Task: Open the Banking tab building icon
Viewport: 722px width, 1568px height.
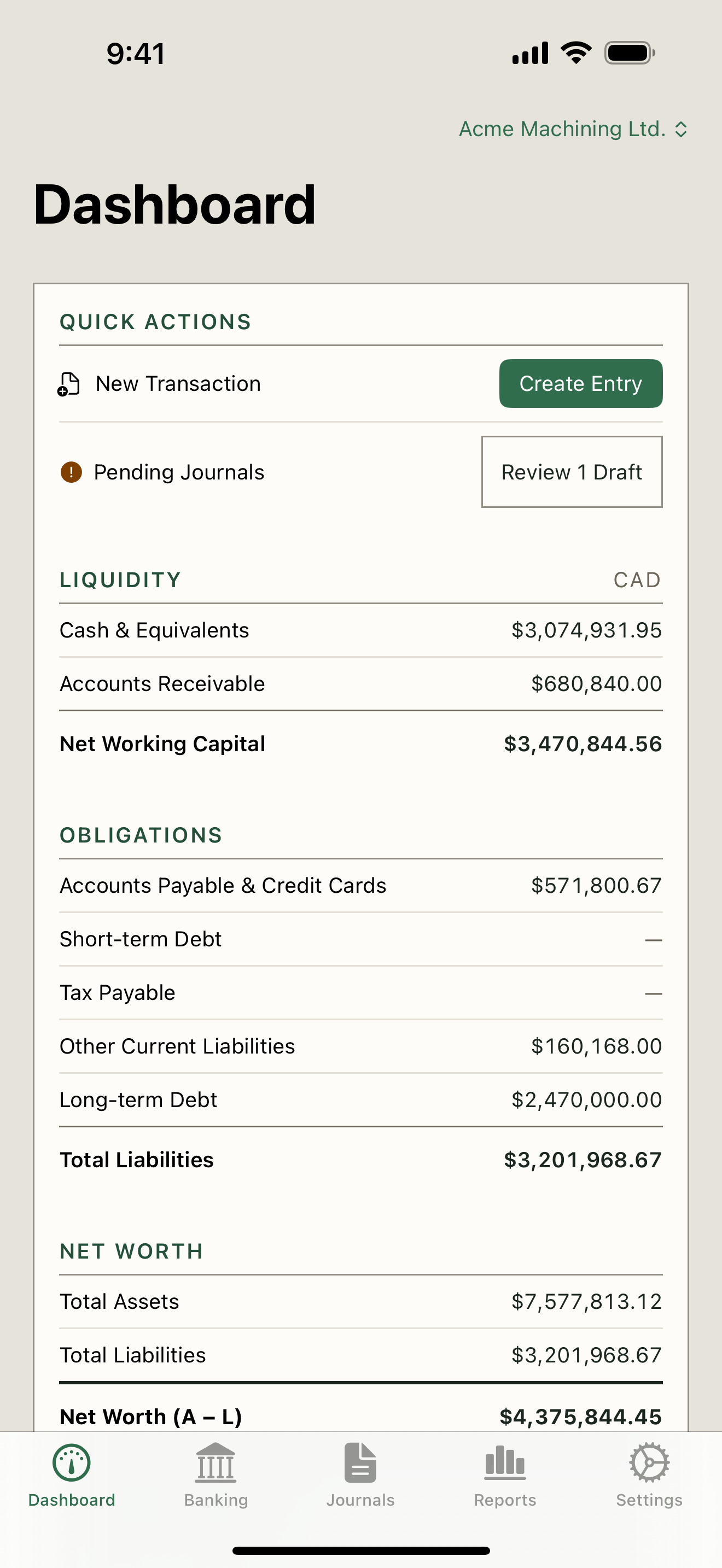Action: pos(216,1462)
